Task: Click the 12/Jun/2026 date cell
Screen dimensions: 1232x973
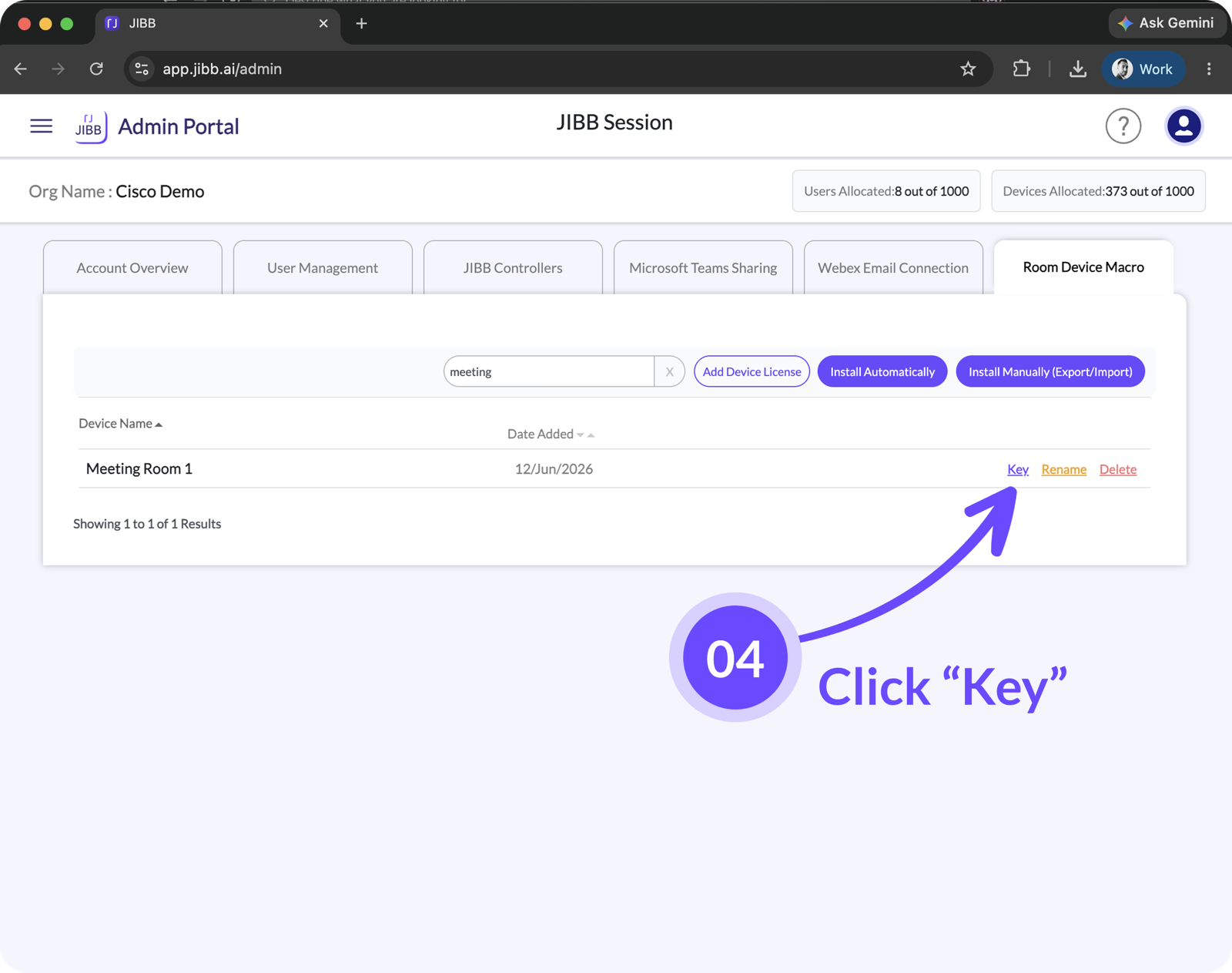Action: click(x=554, y=469)
